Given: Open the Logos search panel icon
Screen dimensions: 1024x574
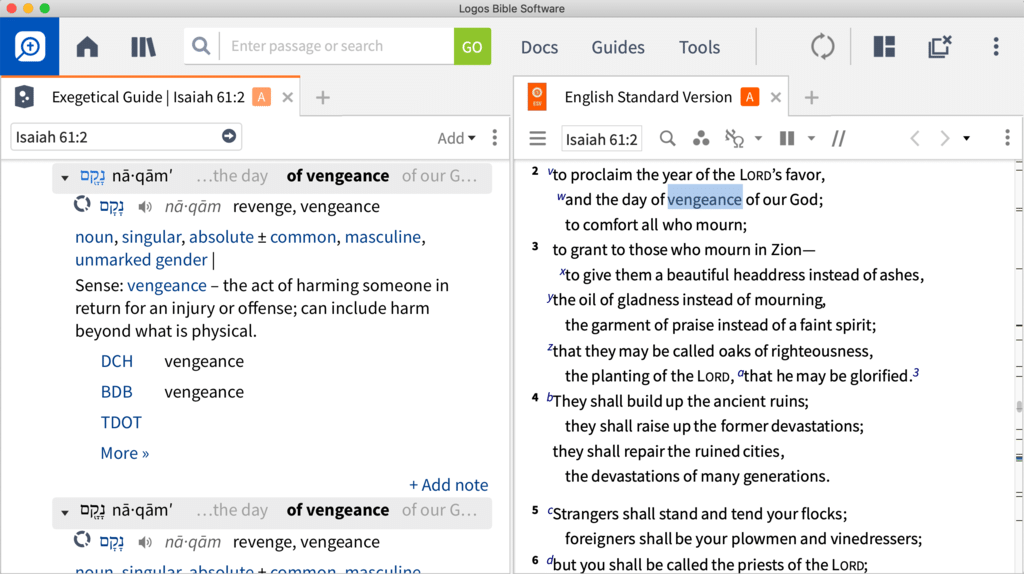Looking at the screenshot, I should 29,46.
